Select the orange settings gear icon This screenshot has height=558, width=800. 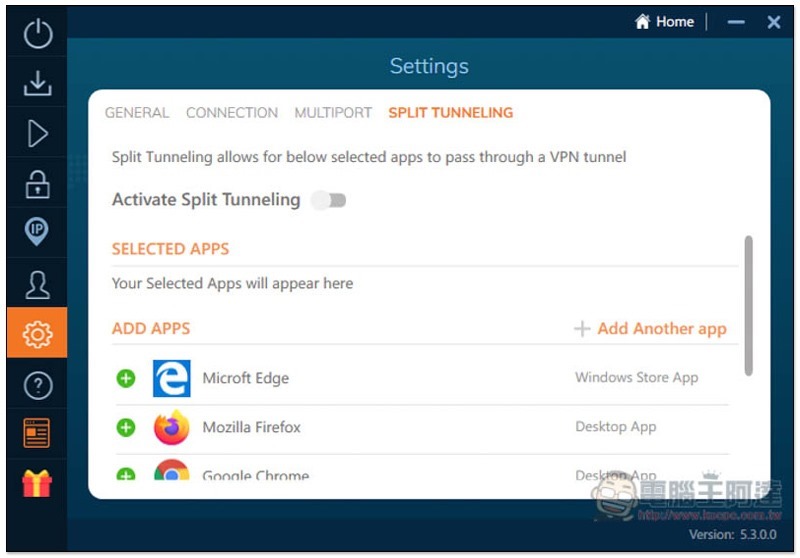point(37,334)
